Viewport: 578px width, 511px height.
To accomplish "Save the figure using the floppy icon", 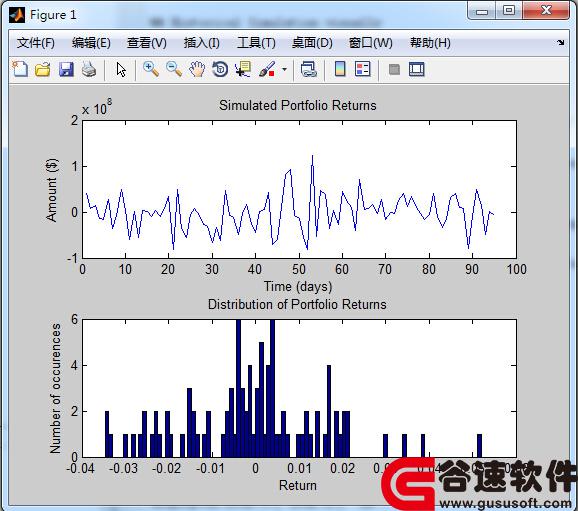I will (x=66, y=69).
